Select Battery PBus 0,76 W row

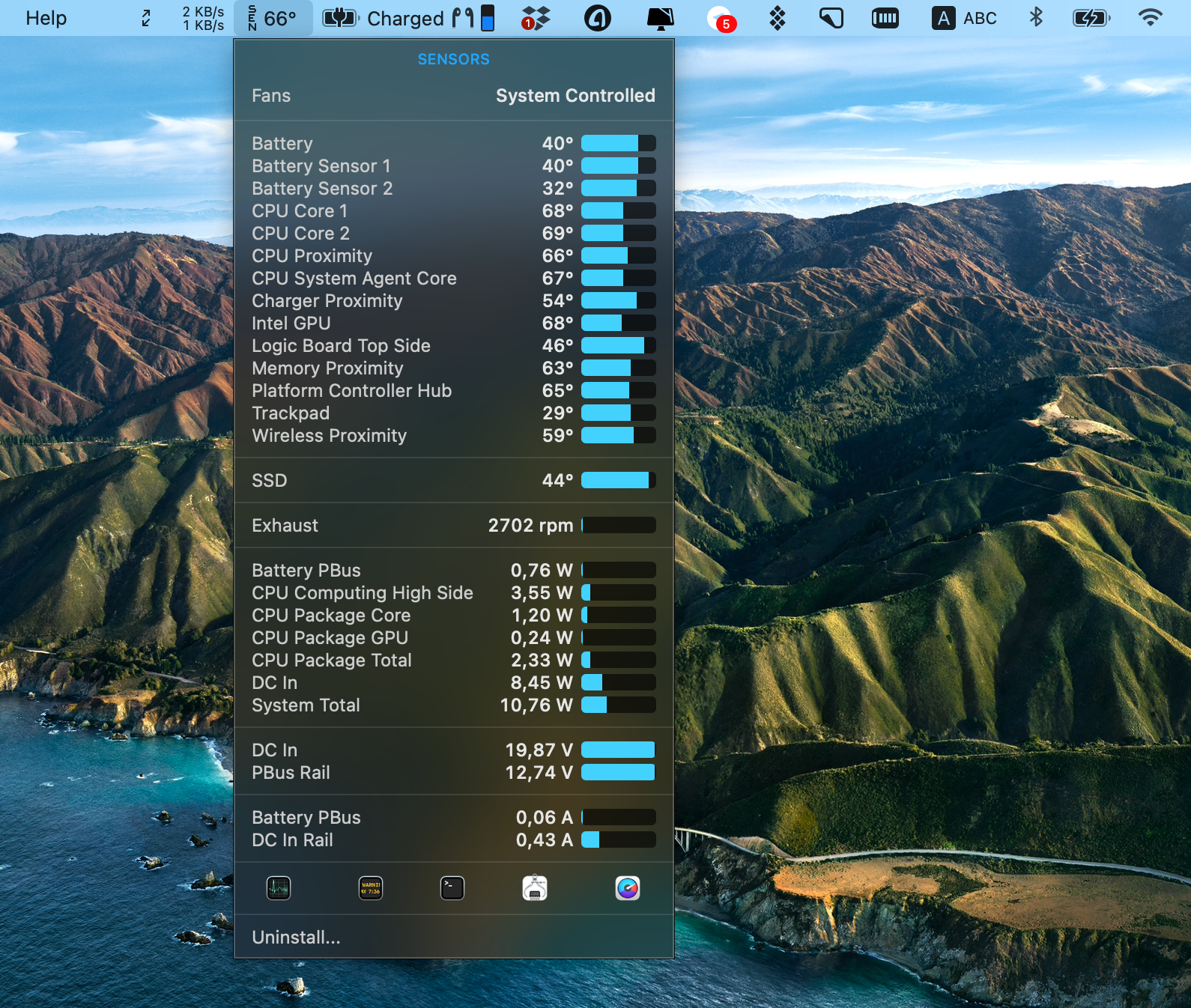click(x=454, y=570)
